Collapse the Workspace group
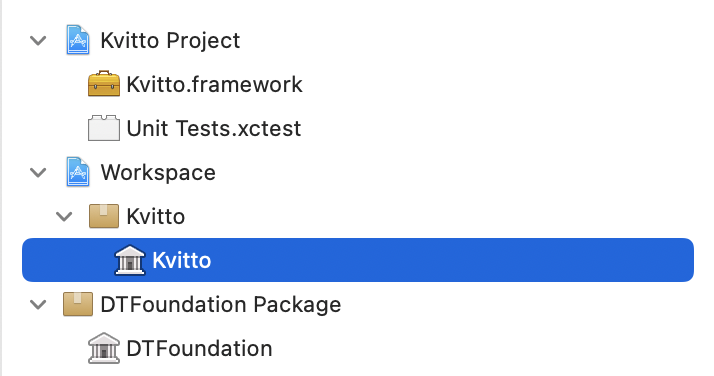The image size is (714, 376). click(x=38, y=173)
